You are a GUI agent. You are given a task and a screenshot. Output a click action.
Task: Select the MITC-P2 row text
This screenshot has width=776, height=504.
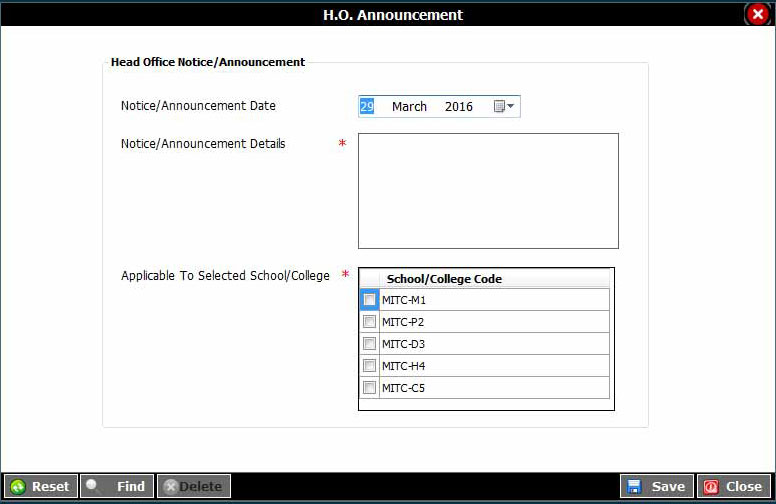point(403,322)
